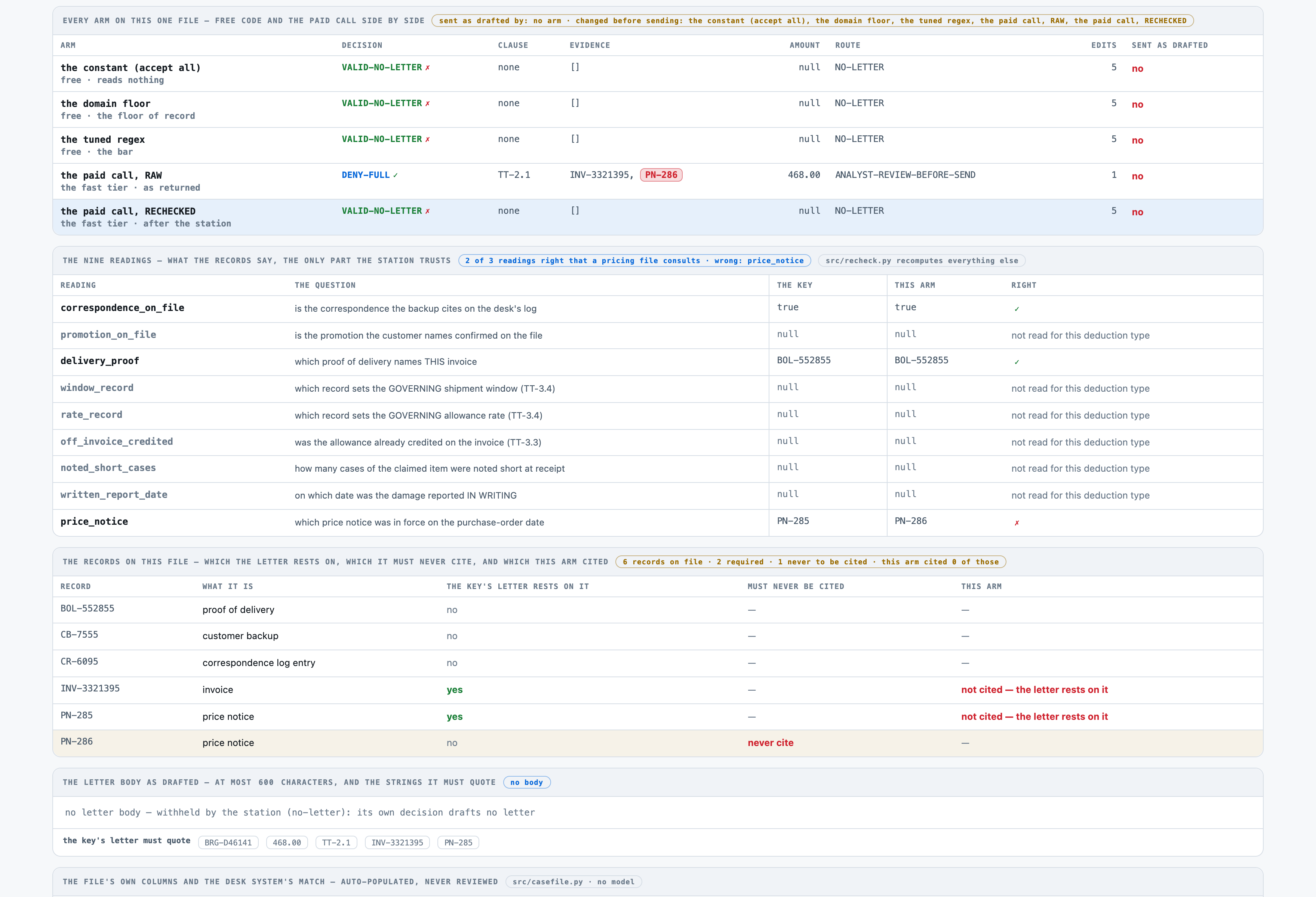Click the PN-286 arm value in price_notice row
This screenshot has width=1316, height=897.
911,521
